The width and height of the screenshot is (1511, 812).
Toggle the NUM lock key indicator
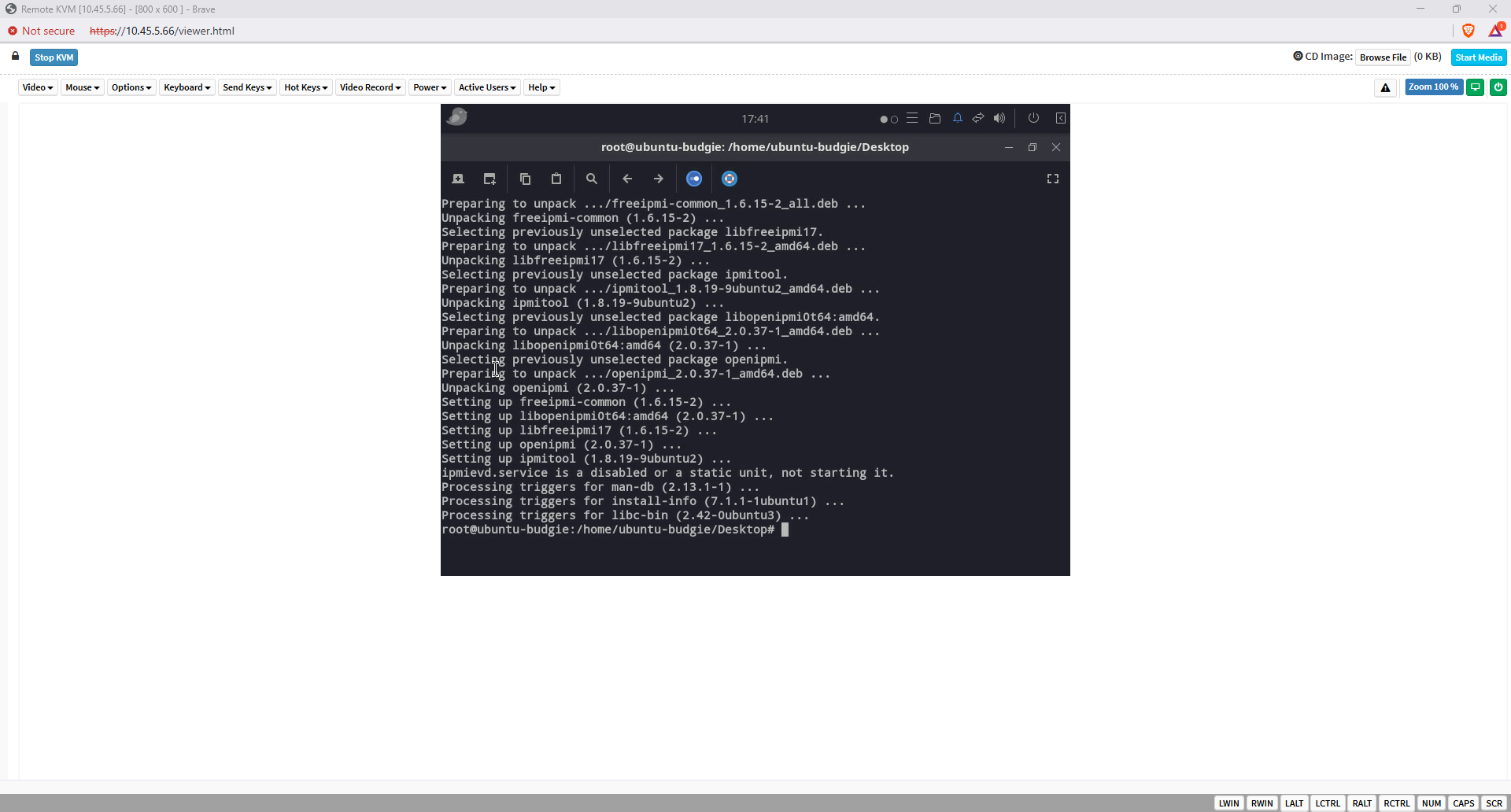pyautogui.click(x=1431, y=803)
